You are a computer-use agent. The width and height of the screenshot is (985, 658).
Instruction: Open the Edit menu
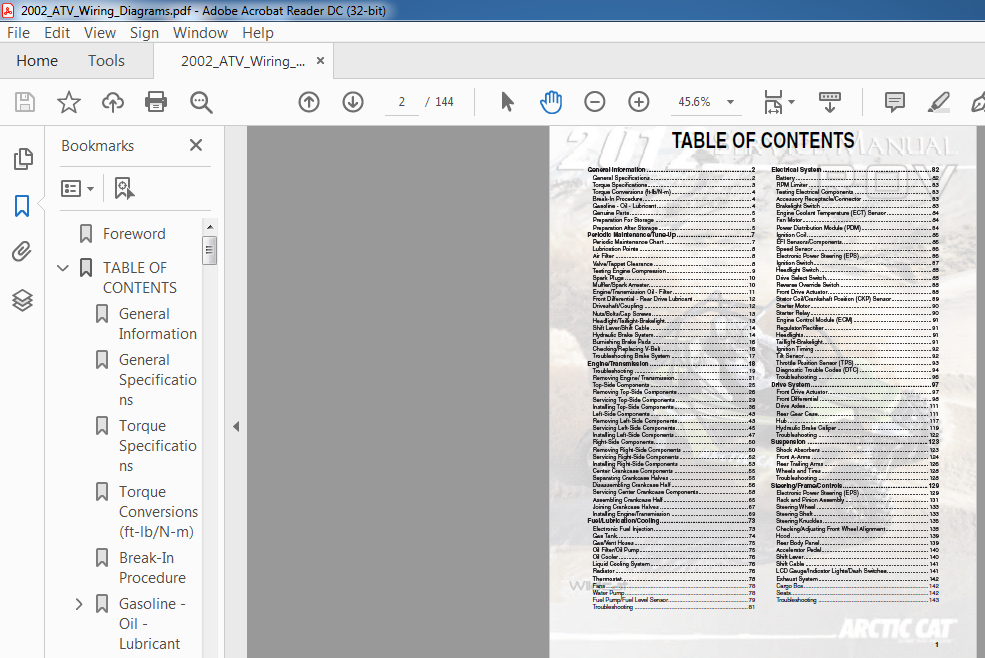(57, 33)
